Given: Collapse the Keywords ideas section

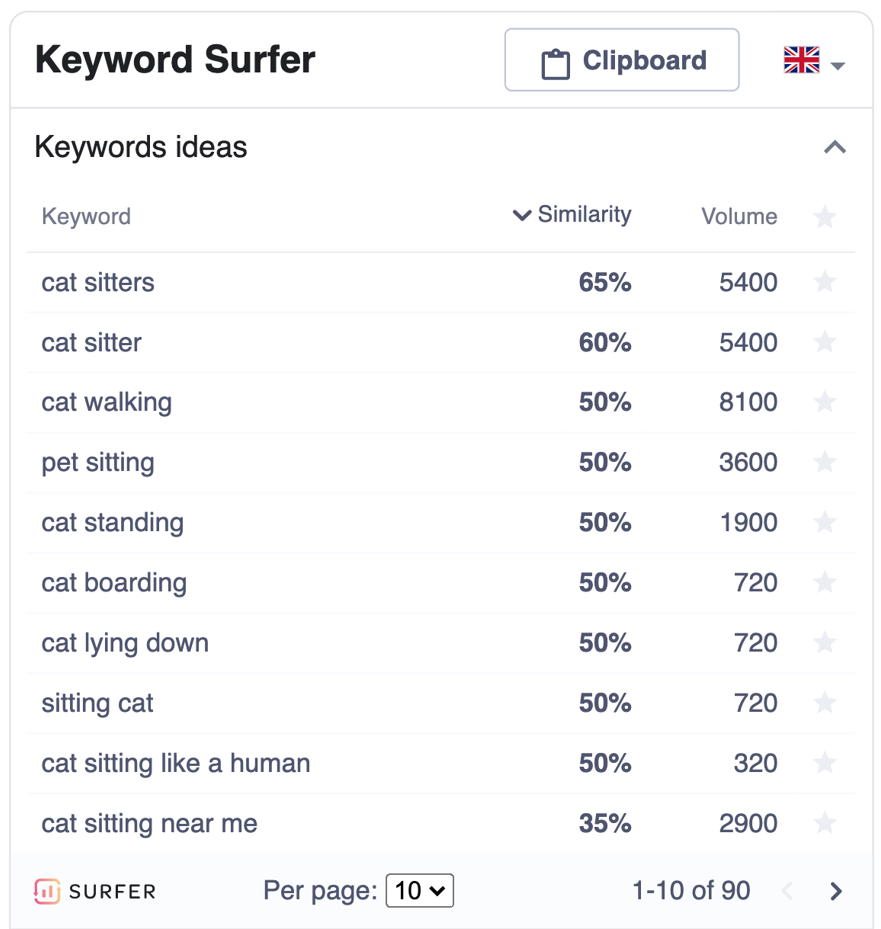Looking at the screenshot, I should 835,148.
